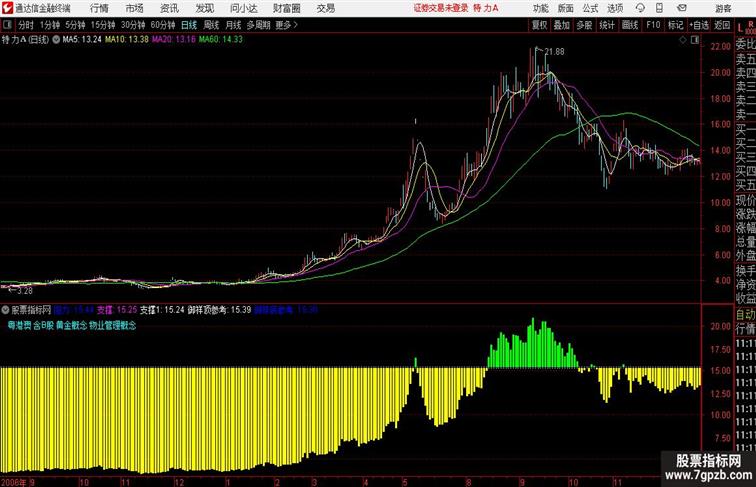Image resolution: width=756 pixels, height=487 pixels.
Task: Click the 叠加 overlay button
Action: click(562, 25)
